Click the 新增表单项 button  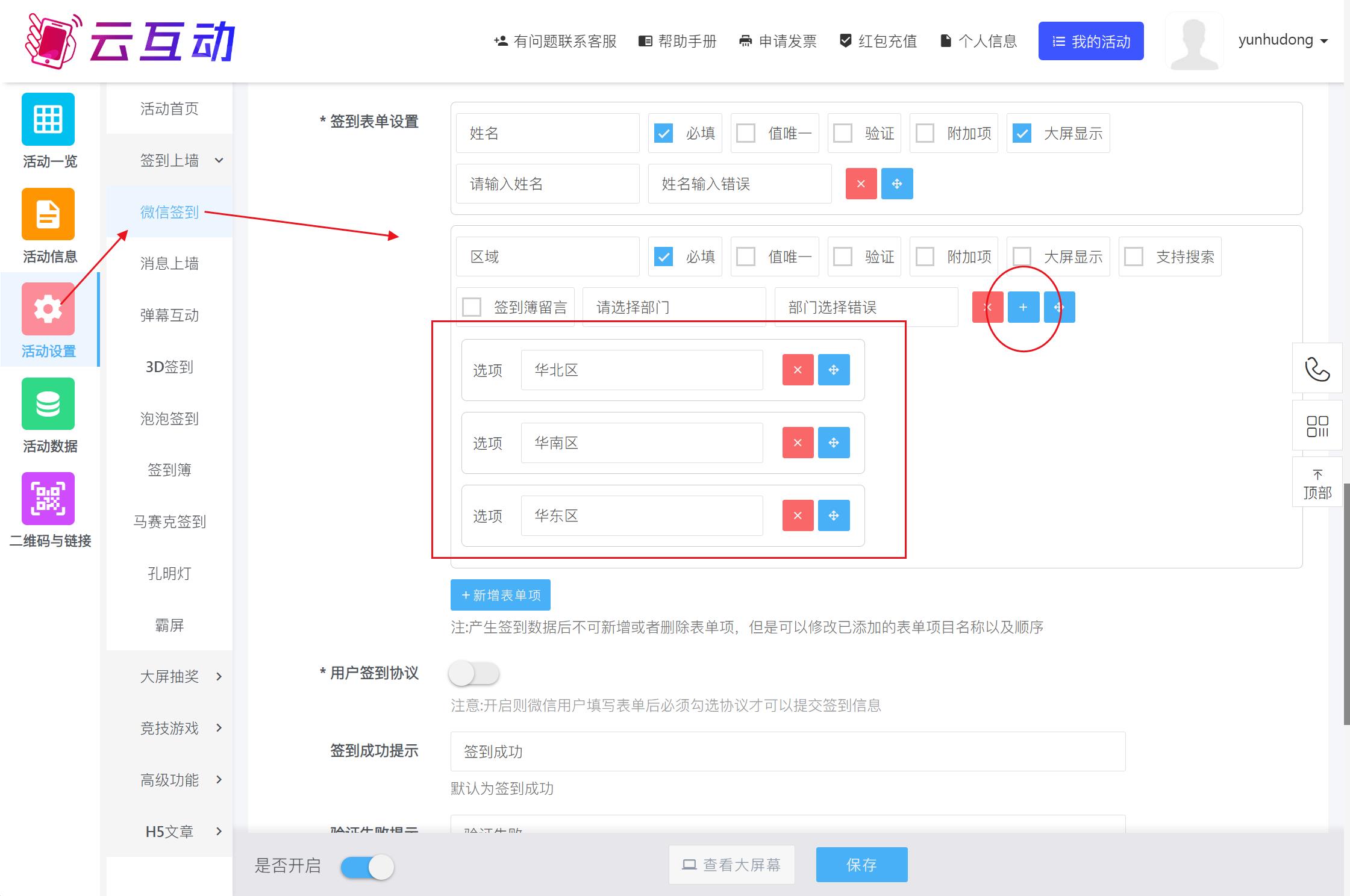point(500,595)
